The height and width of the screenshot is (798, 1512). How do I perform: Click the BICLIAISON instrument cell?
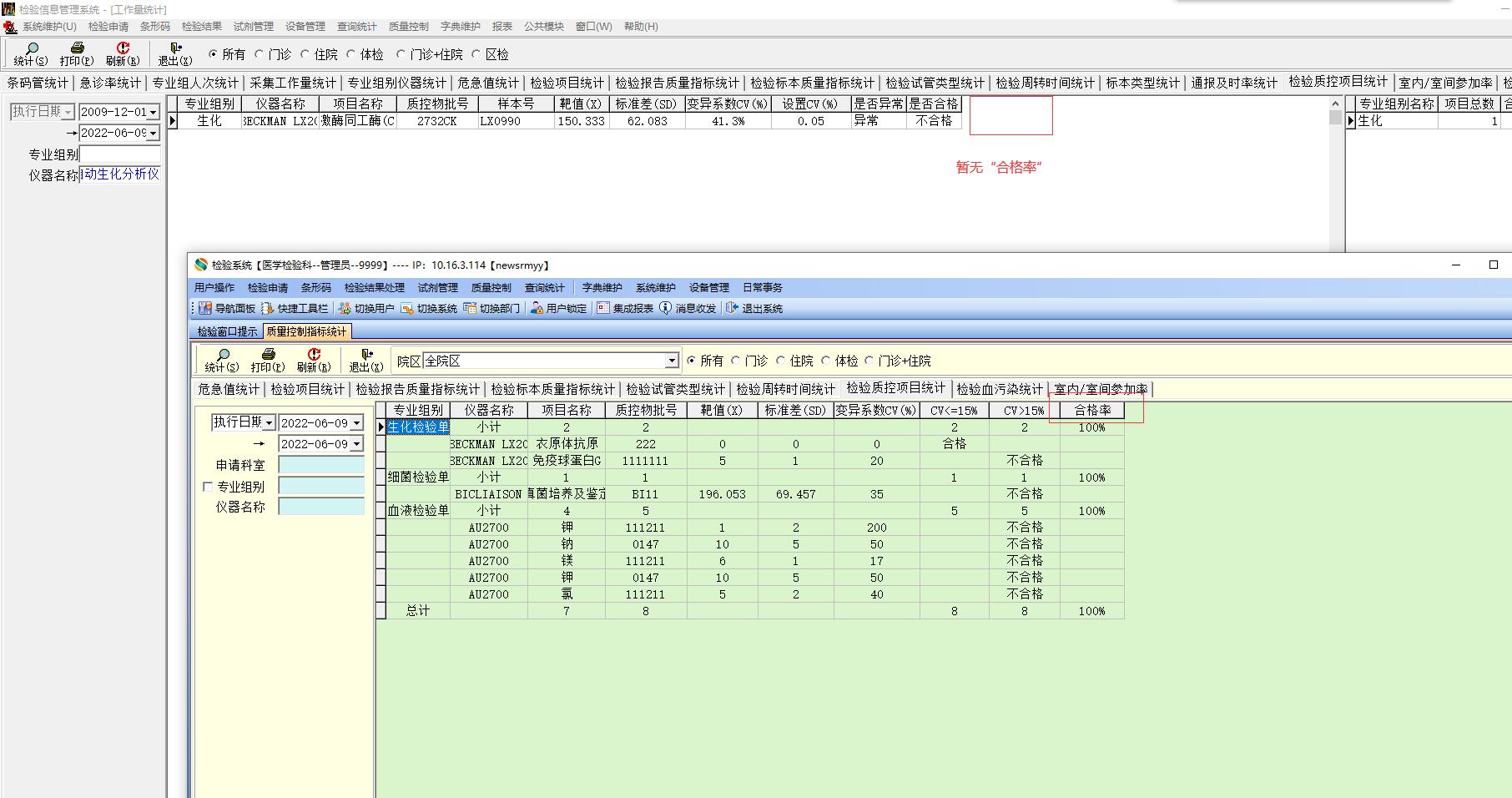click(x=489, y=494)
